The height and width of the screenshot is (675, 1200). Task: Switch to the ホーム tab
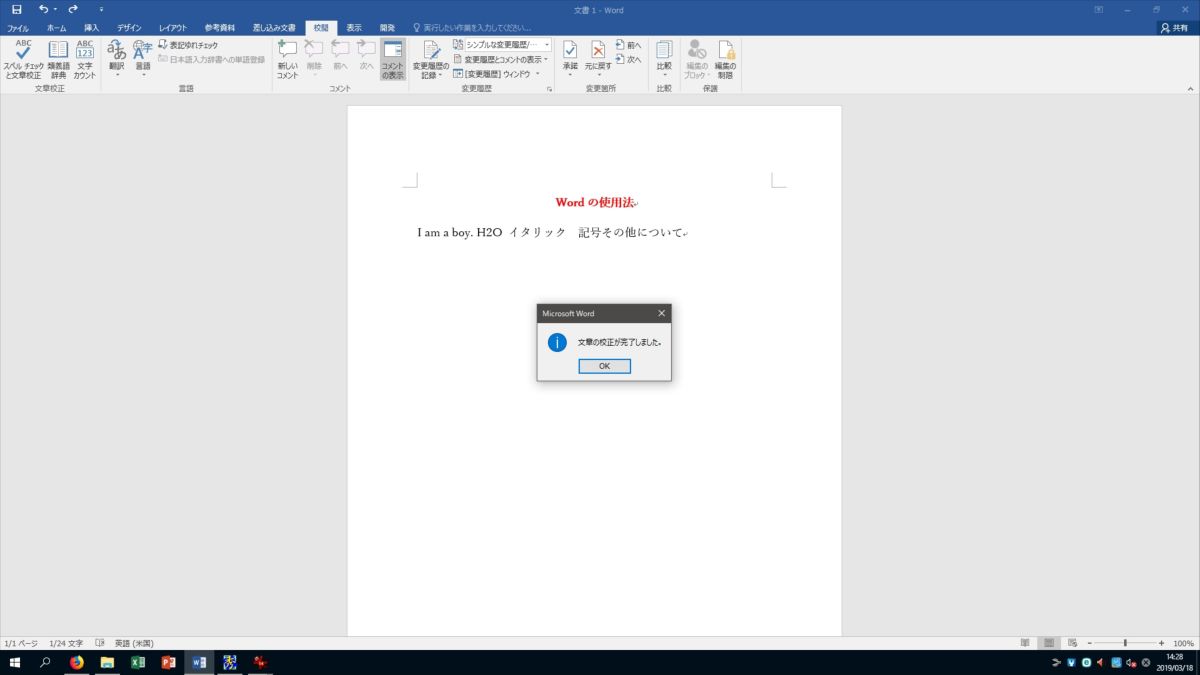[56, 28]
